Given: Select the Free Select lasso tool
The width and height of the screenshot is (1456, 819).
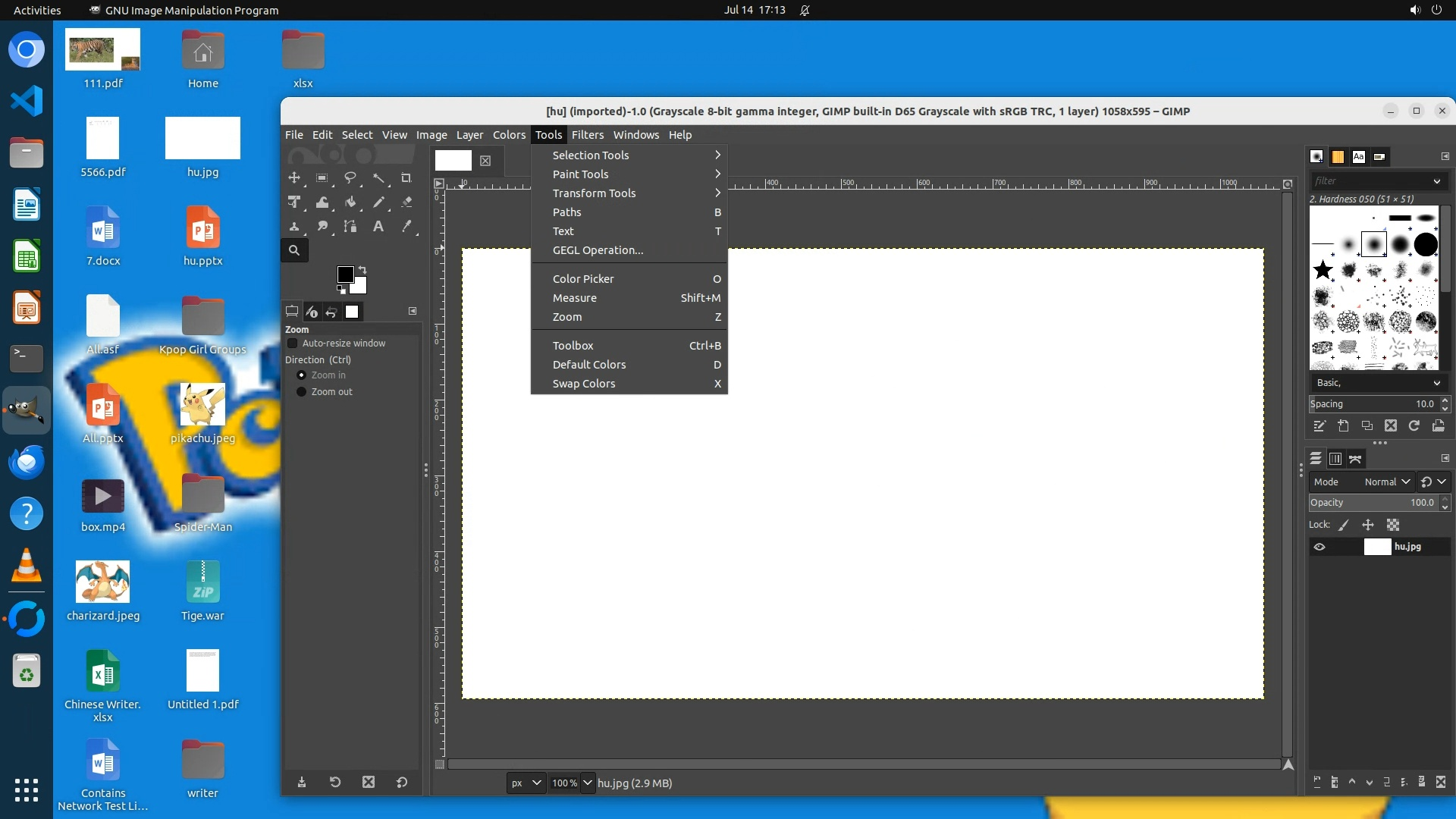Looking at the screenshot, I should tap(350, 178).
